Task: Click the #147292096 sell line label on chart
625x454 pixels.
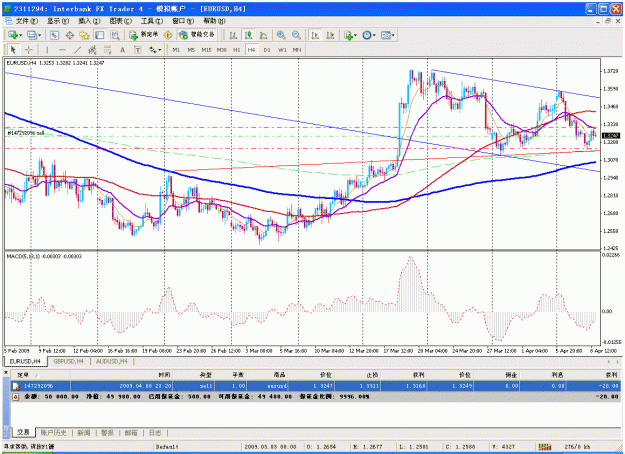Action: (26, 133)
